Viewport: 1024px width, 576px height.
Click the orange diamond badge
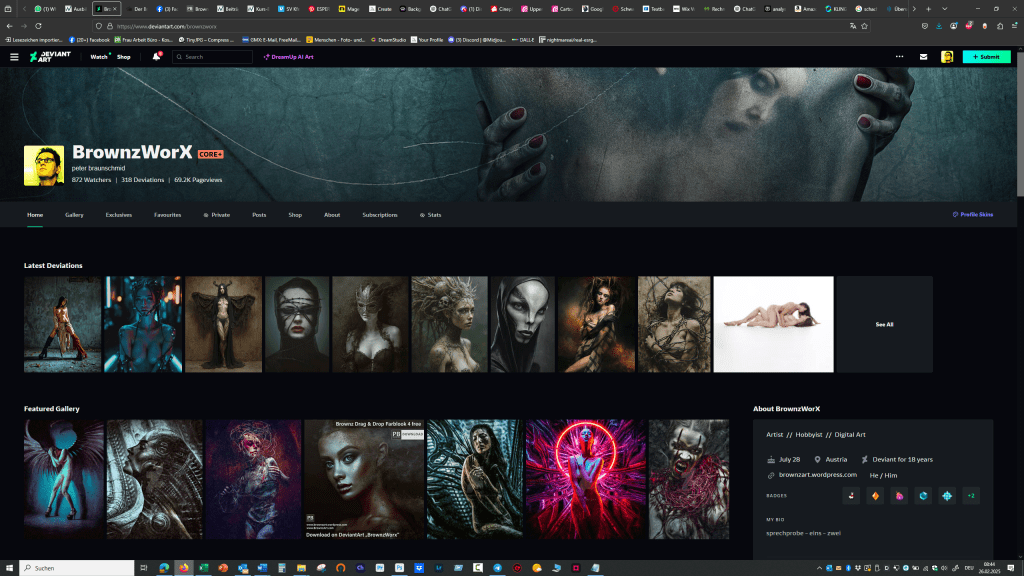point(874,495)
